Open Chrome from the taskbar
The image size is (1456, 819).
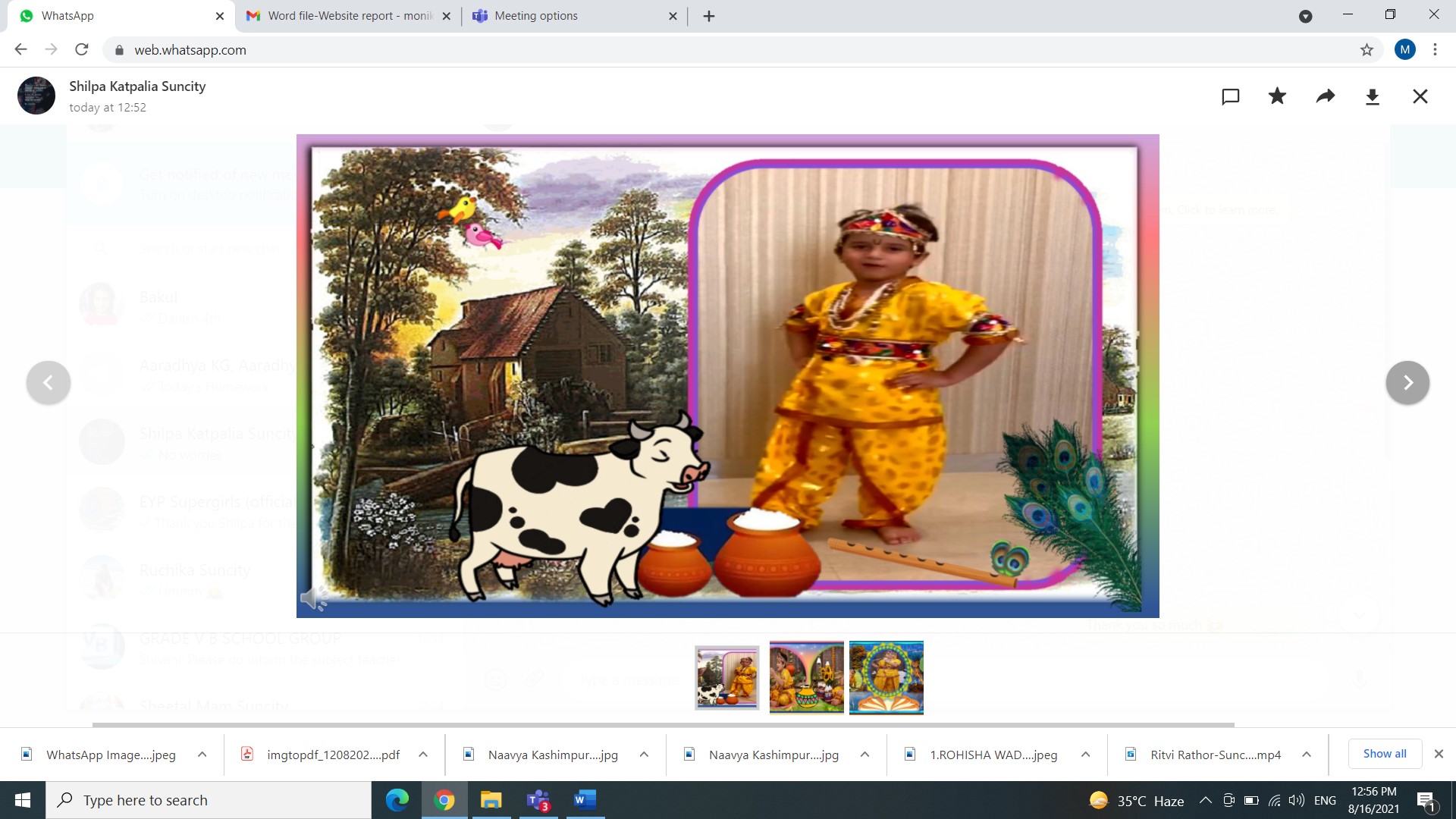(444, 800)
